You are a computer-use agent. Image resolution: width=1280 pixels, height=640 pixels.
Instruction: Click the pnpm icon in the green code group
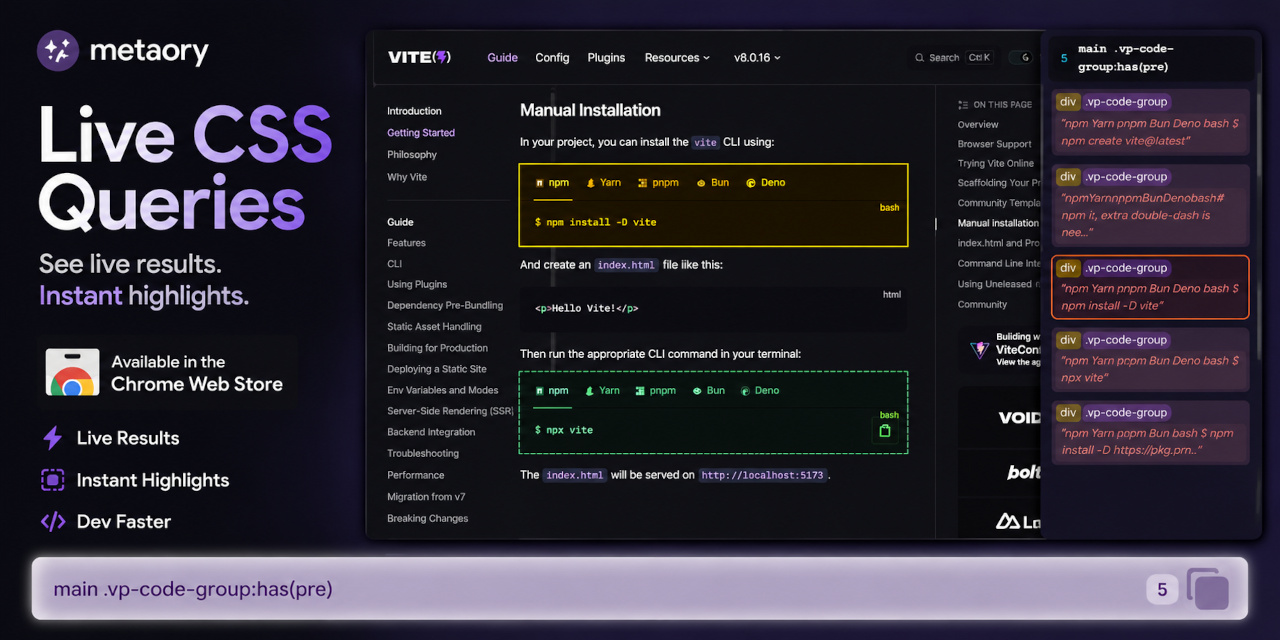point(640,391)
